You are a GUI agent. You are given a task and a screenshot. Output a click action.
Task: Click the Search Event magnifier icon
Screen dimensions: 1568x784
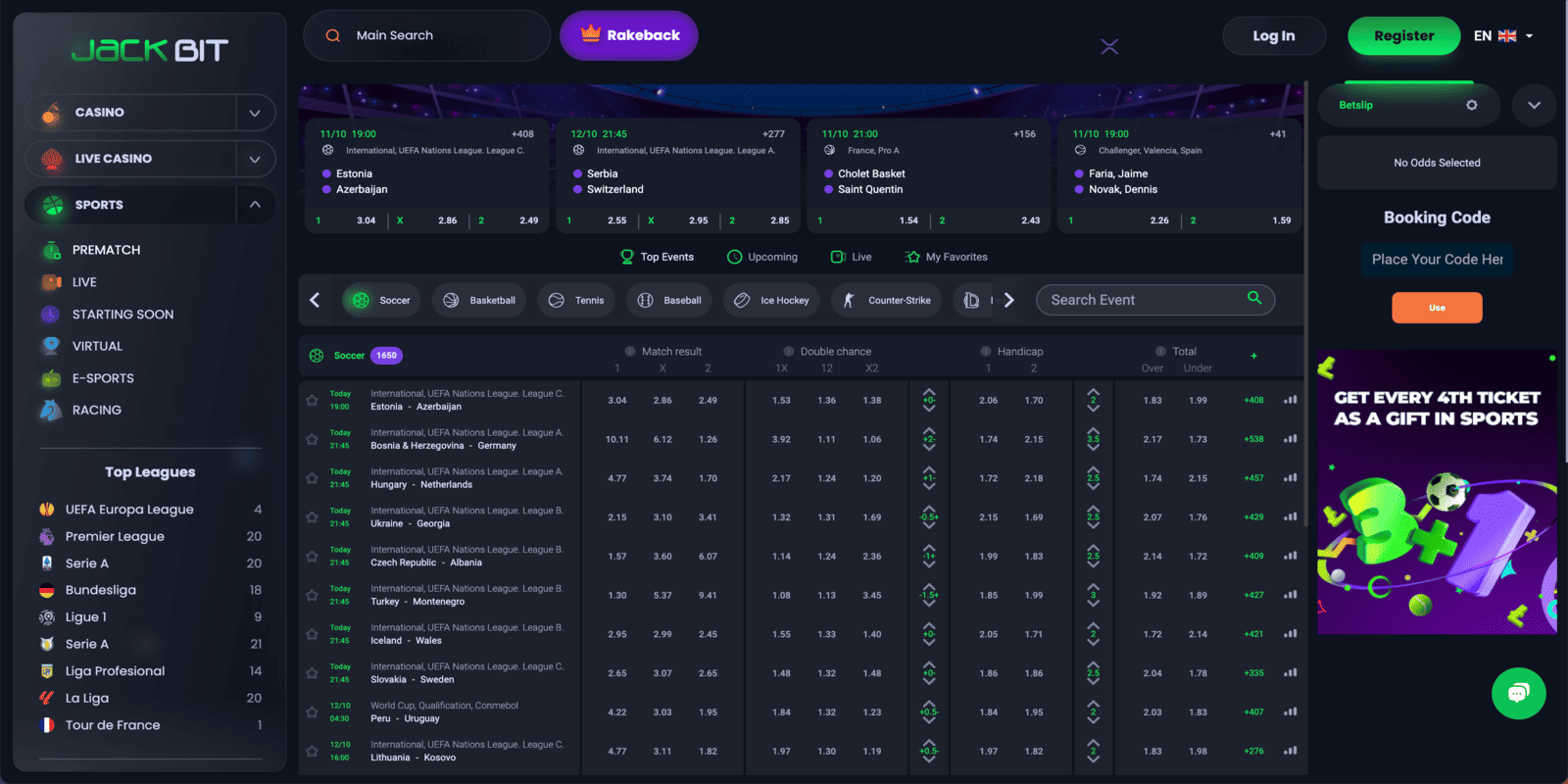(x=1254, y=298)
